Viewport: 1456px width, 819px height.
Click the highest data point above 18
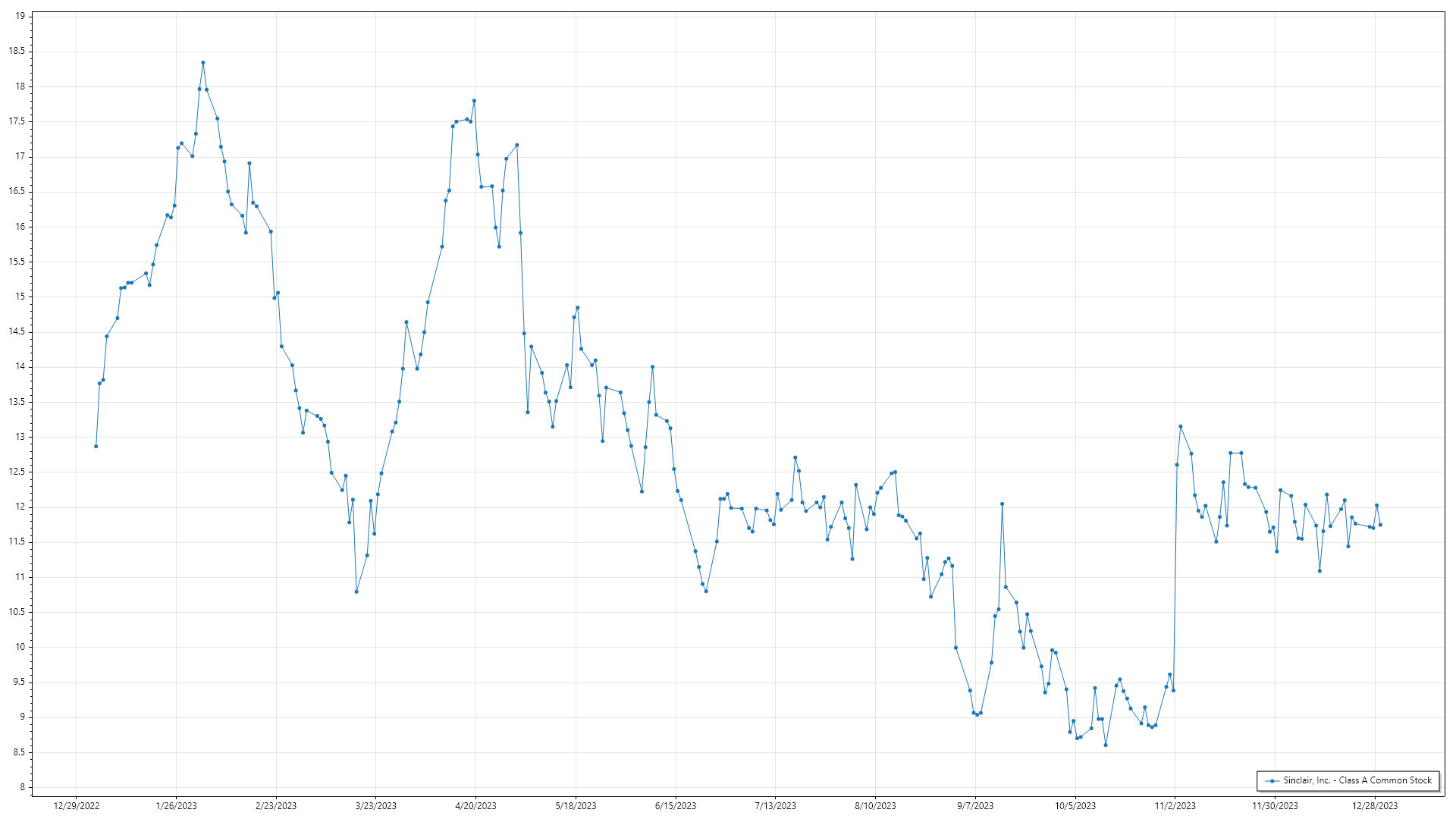pyautogui.click(x=202, y=63)
